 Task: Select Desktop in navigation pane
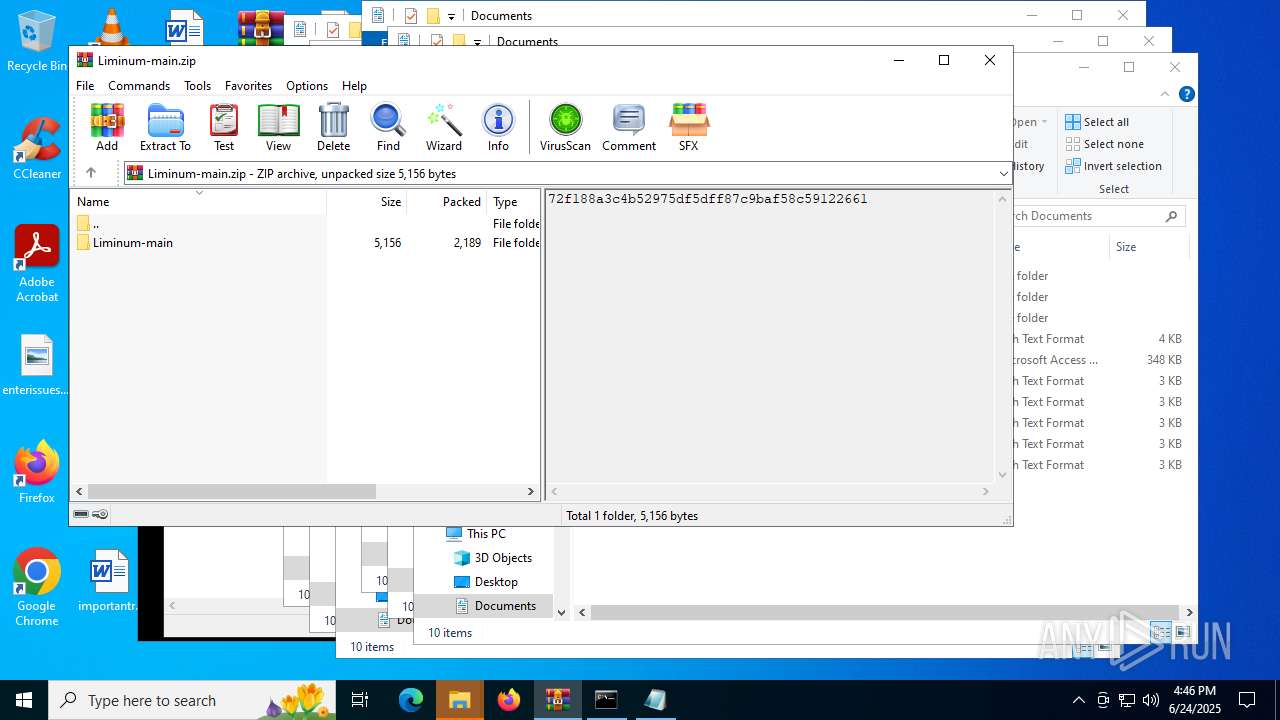(x=486, y=582)
